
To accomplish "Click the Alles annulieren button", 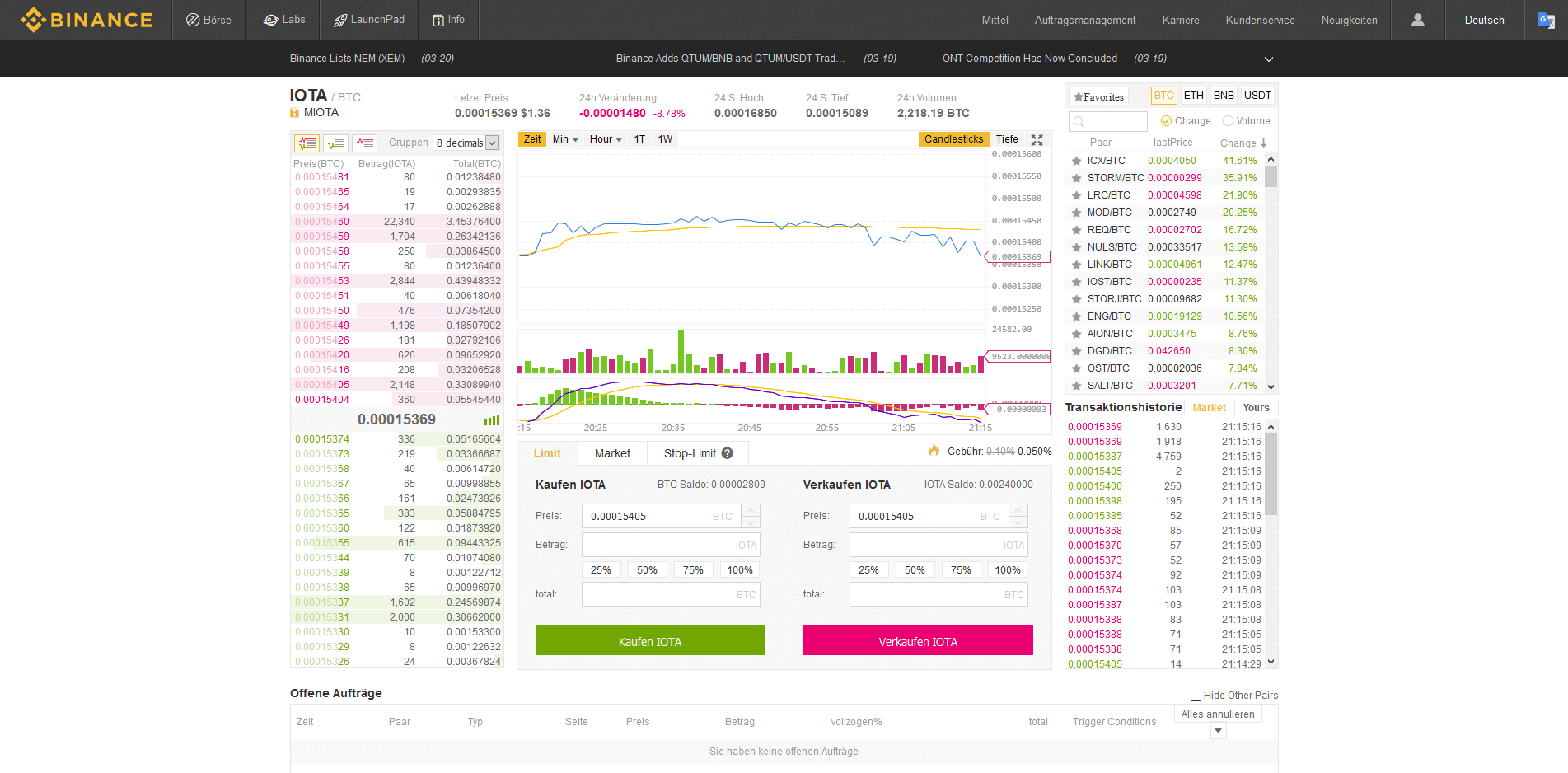I will pos(1218,714).
